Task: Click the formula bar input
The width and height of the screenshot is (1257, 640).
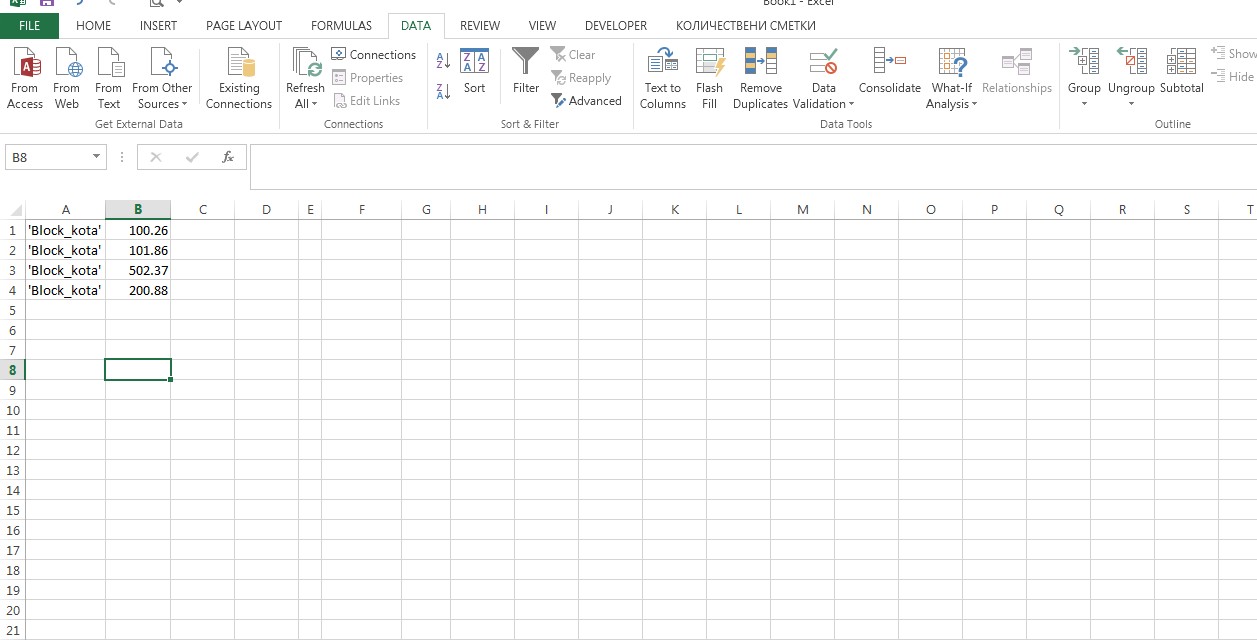Action: [752, 166]
